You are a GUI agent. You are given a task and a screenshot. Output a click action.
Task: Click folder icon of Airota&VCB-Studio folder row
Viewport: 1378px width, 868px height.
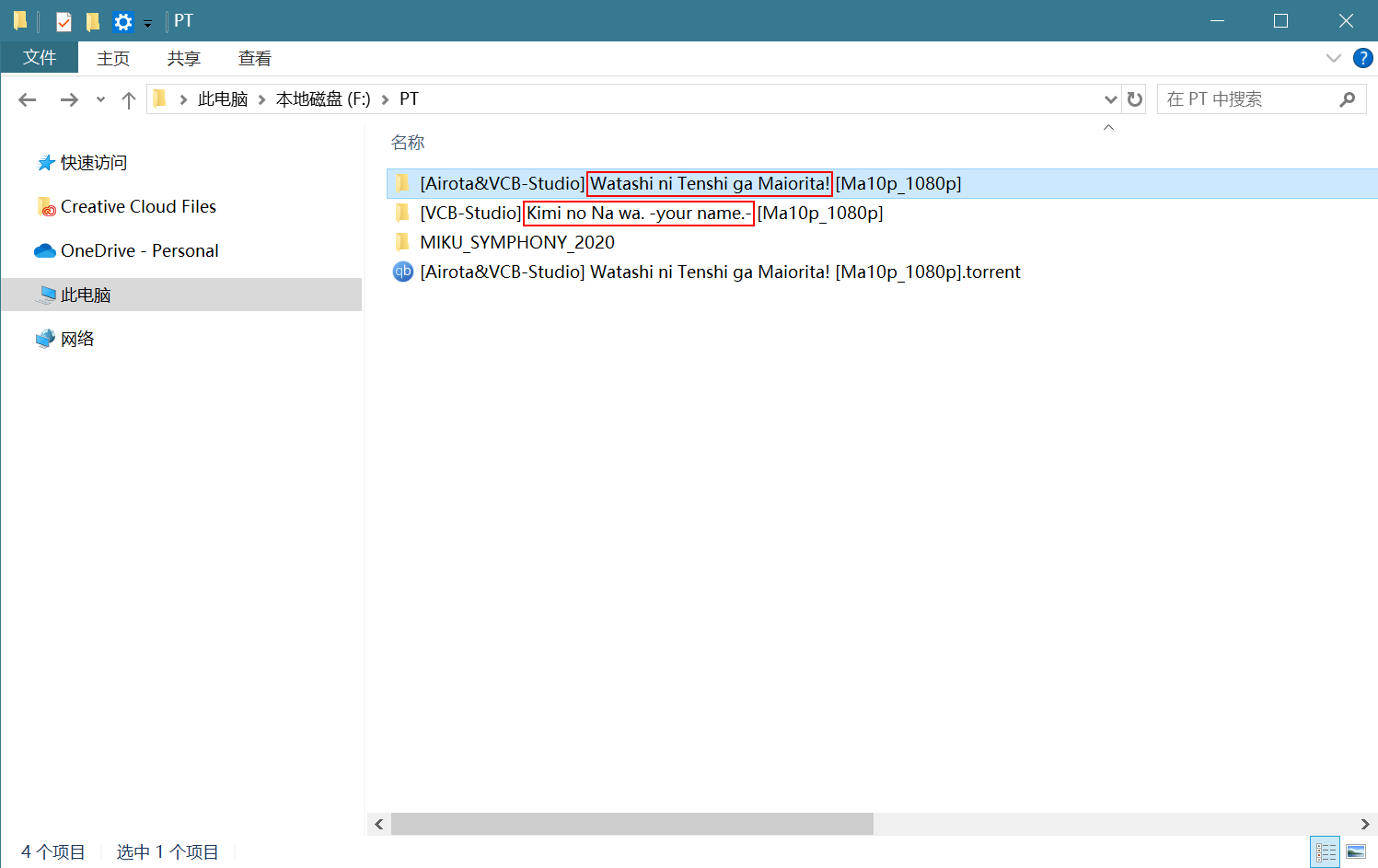[x=402, y=183]
